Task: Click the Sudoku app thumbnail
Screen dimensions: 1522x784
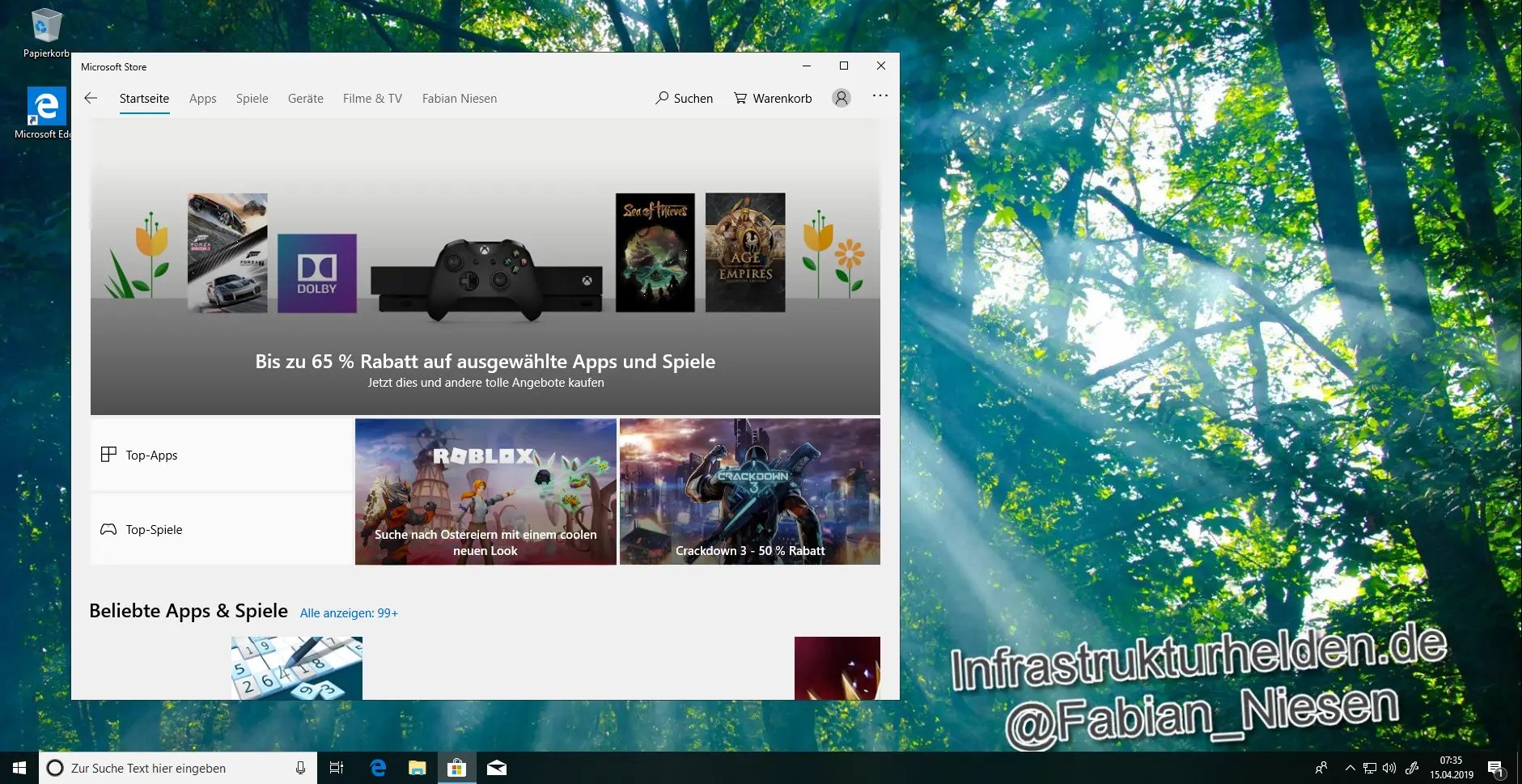Action: click(296, 667)
